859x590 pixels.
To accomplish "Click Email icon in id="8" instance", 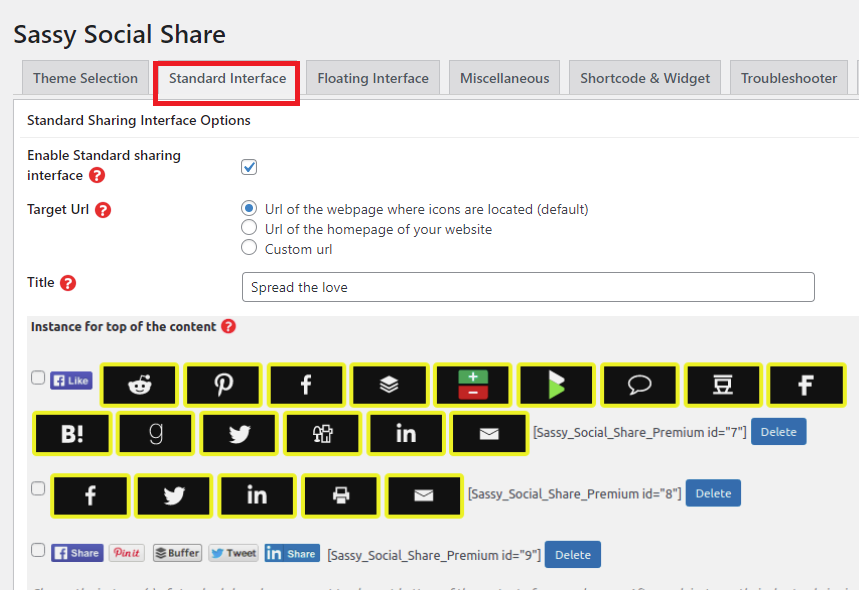I will point(424,496).
